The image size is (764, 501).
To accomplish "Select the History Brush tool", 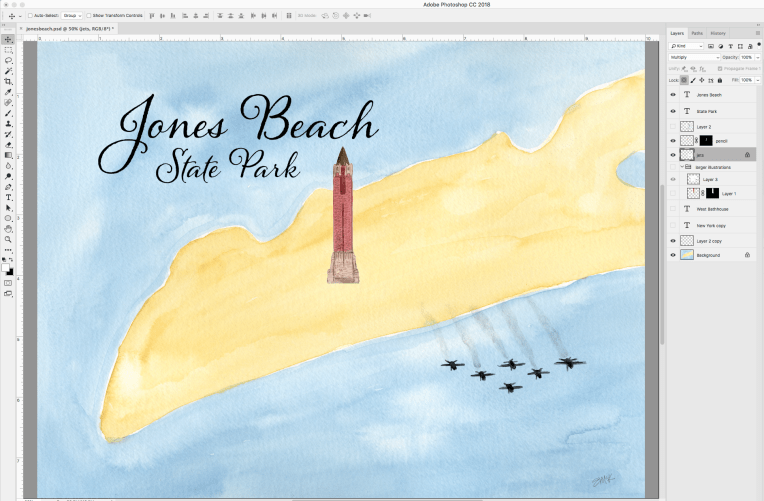I will (8, 134).
